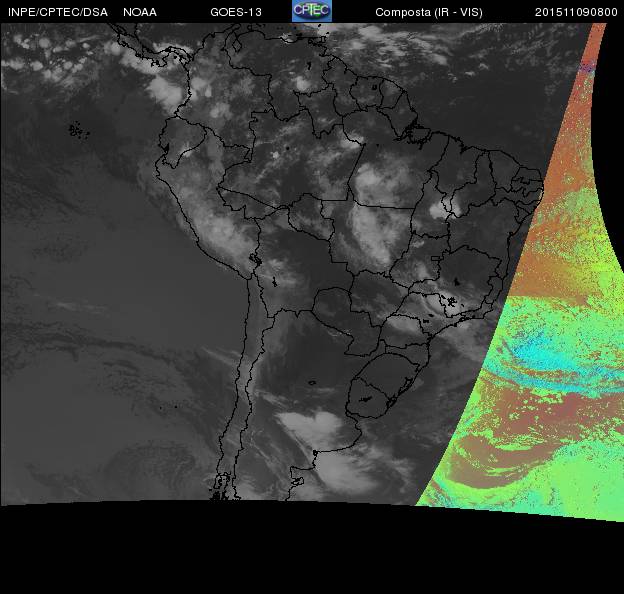The height and width of the screenshot is (594, 624).
Task: Click the CPTEC logo in the header
Action: coord(312,11)
